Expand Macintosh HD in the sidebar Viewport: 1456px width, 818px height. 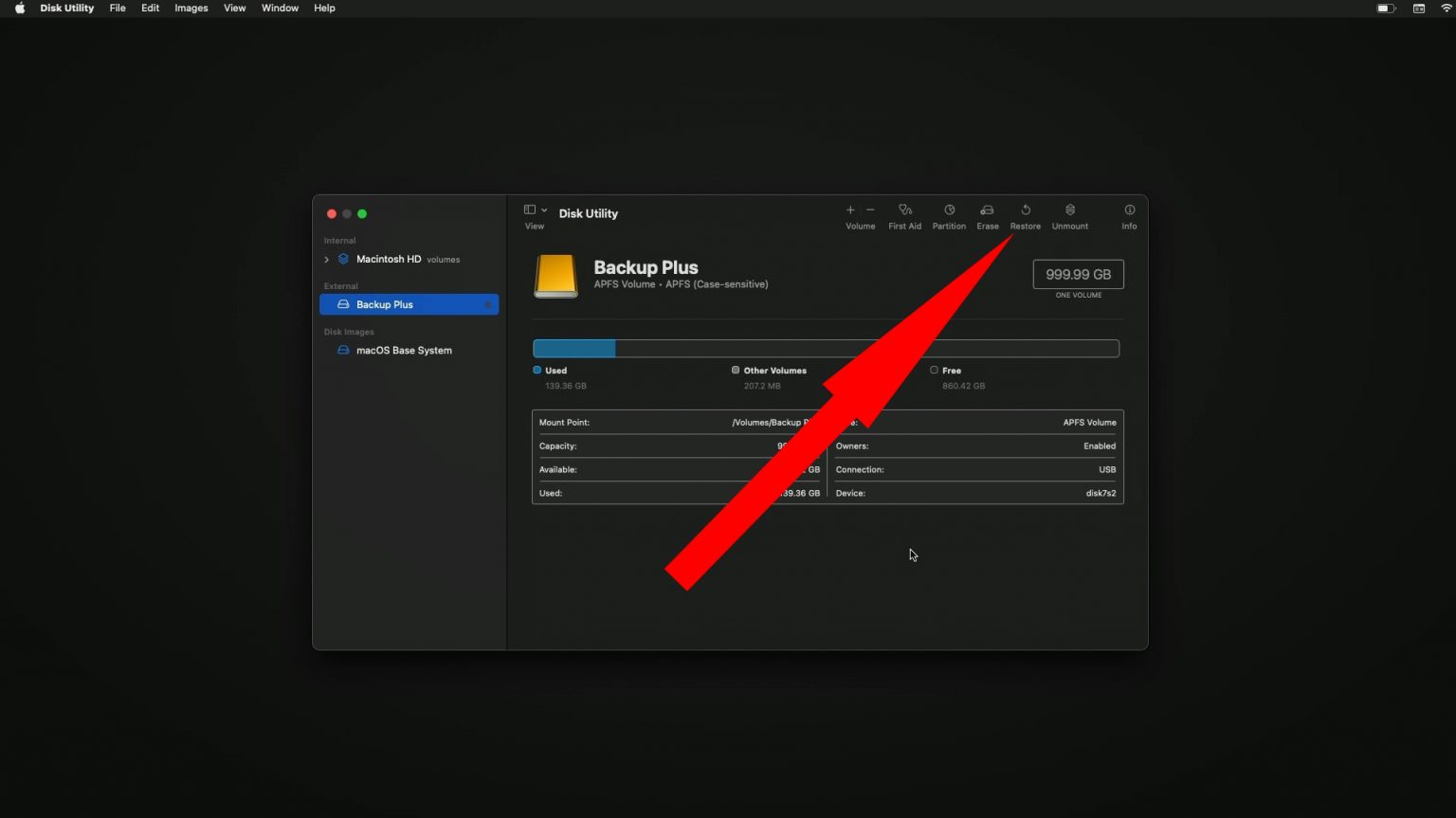click(326, 259)
